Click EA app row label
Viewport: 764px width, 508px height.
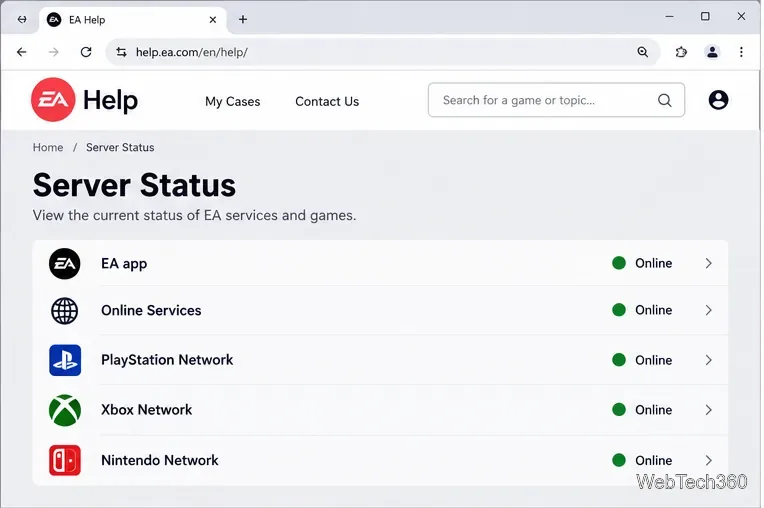coord(124,263)
